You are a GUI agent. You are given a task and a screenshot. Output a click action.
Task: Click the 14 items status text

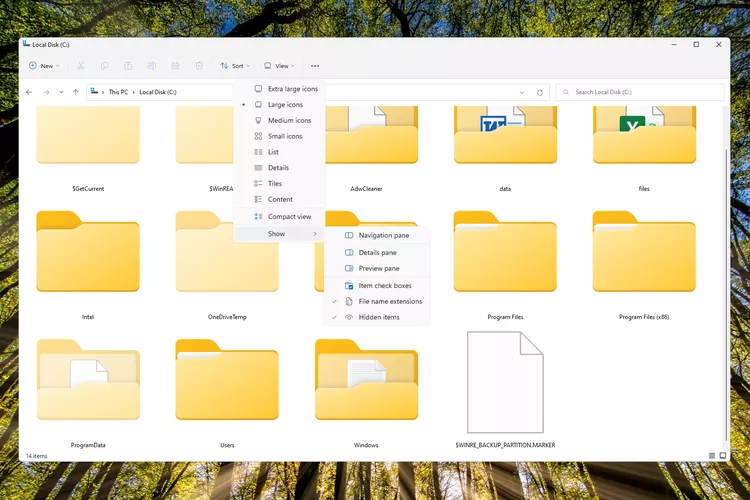pos(36,456)
